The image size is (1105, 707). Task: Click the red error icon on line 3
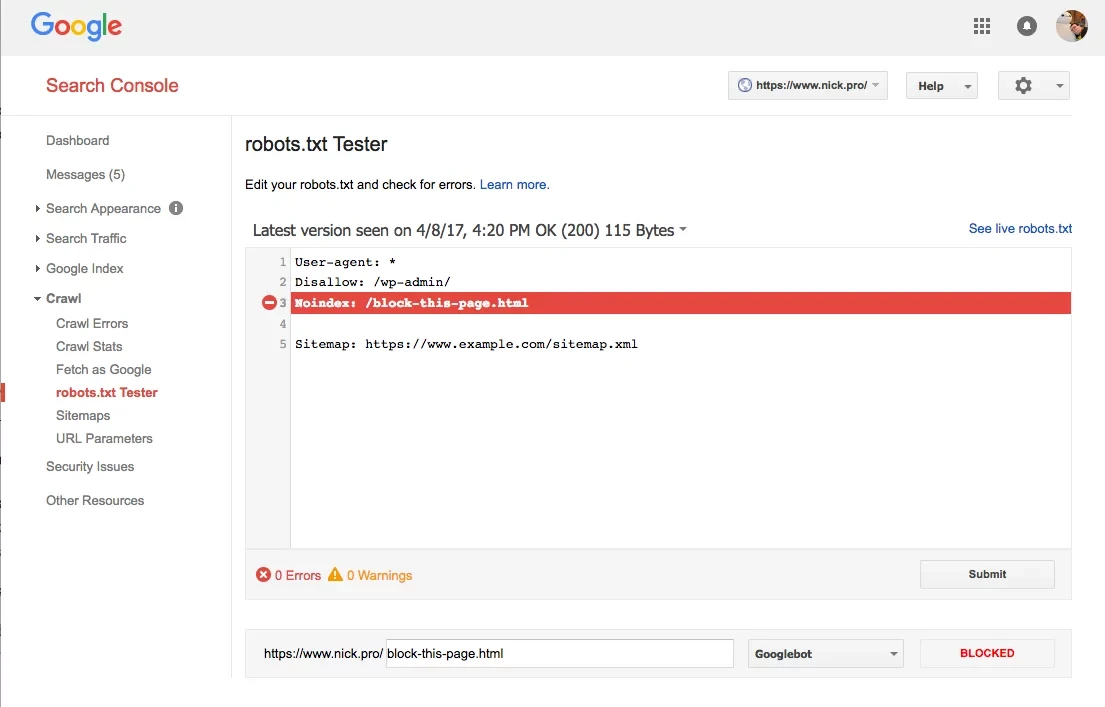pyautogui.click(x=269, y=303)
